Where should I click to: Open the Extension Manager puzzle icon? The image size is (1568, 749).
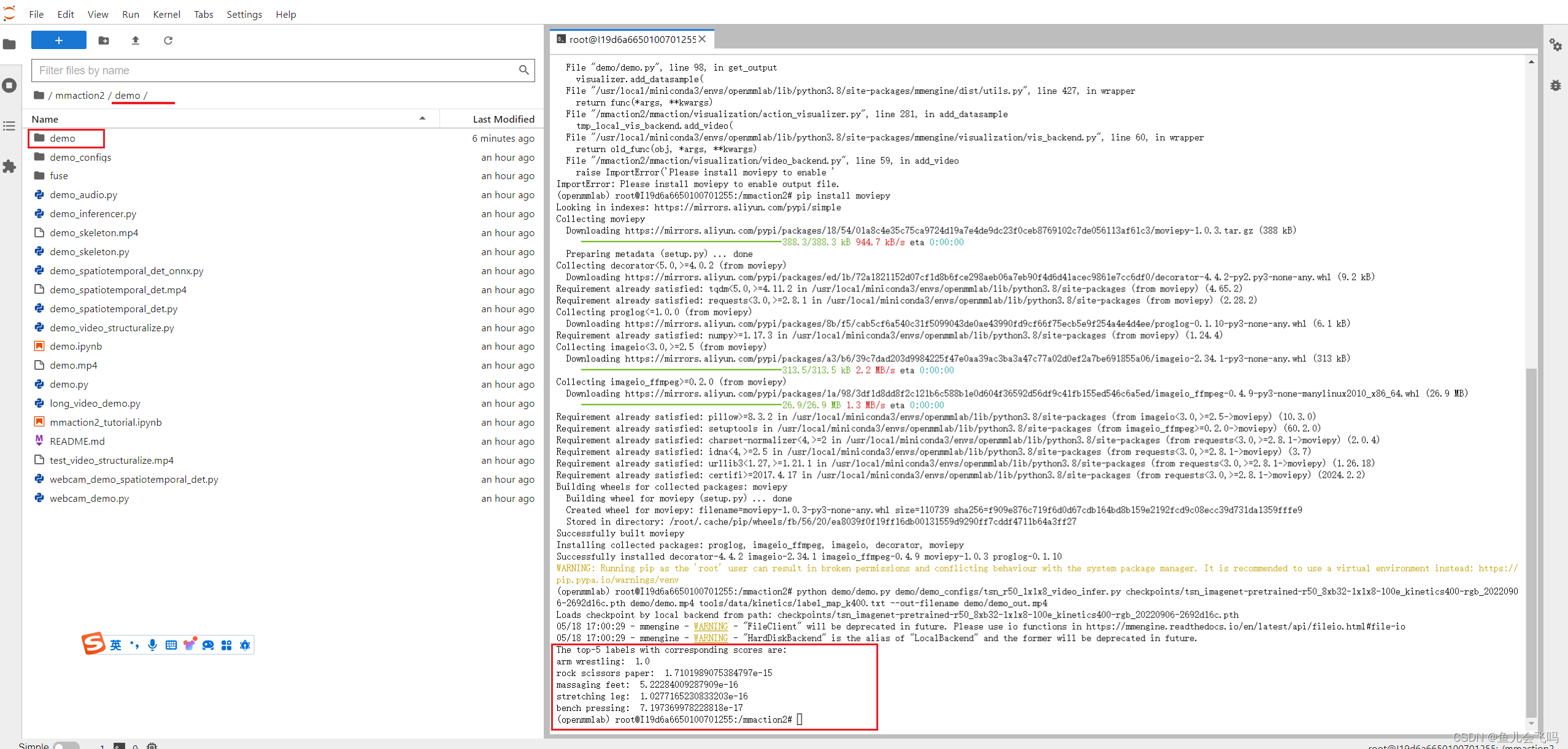(9, 166)
